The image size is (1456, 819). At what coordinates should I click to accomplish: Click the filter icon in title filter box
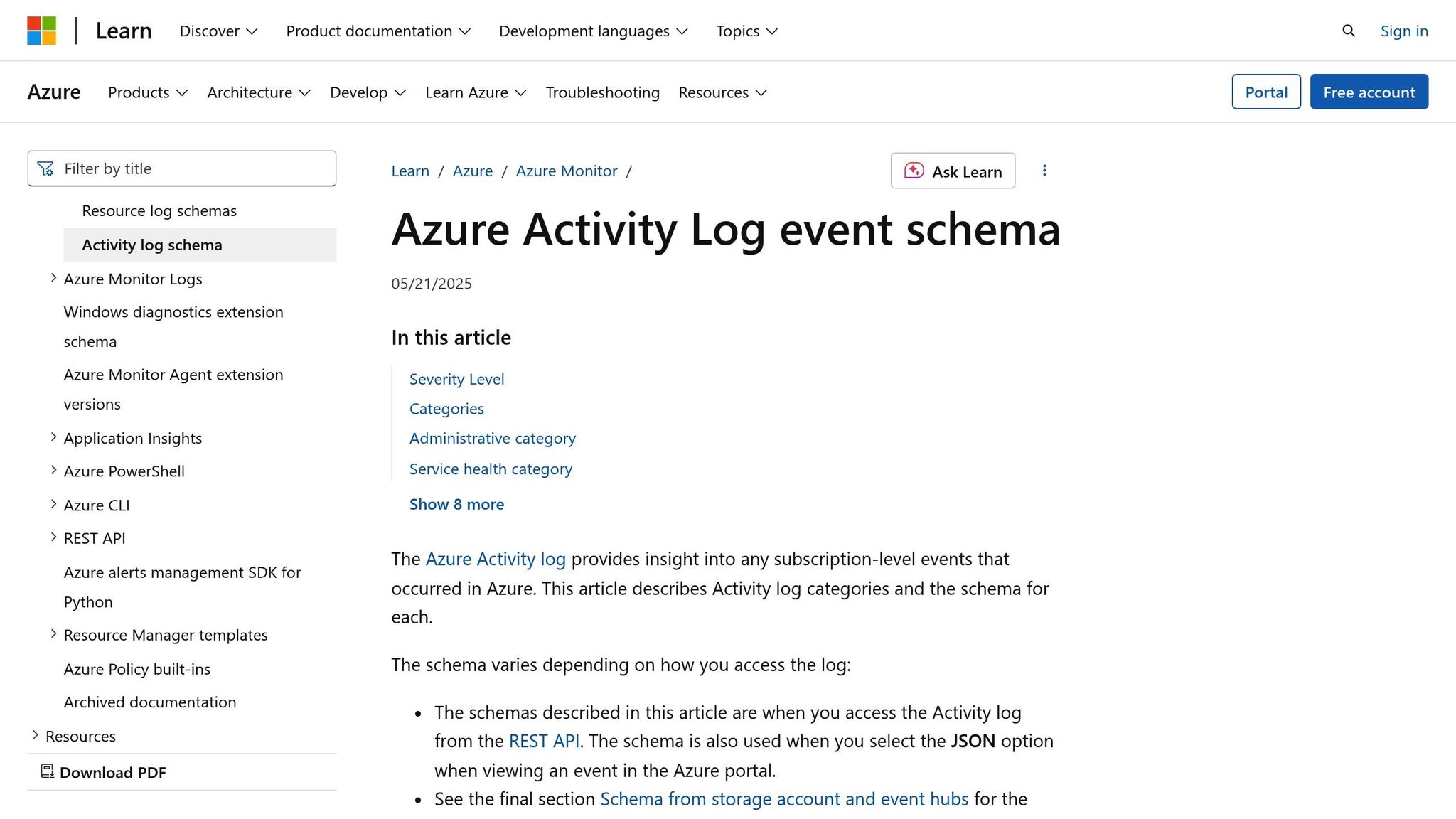point(45,168)
